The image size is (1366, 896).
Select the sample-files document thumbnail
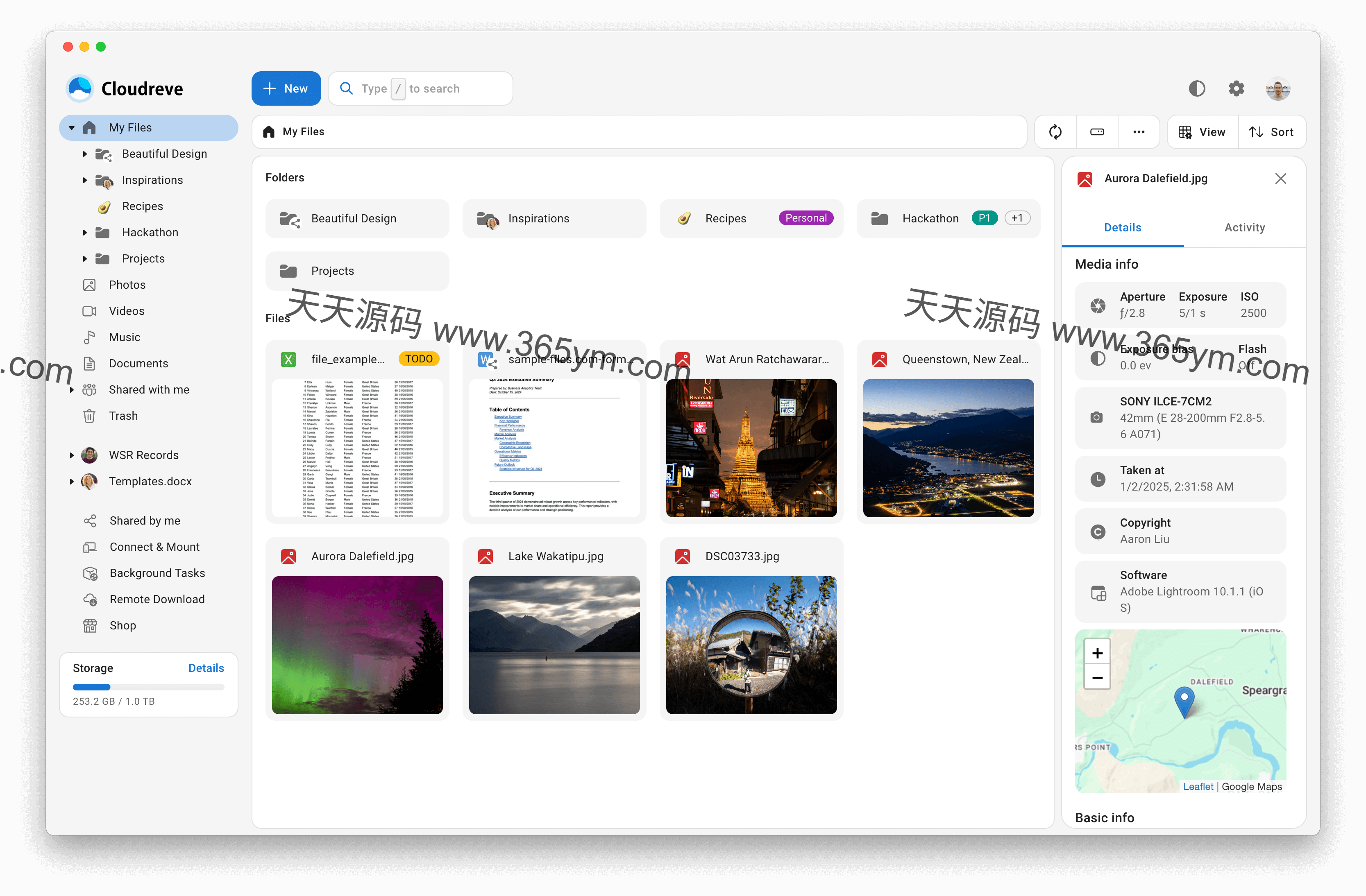pos(554,448)
